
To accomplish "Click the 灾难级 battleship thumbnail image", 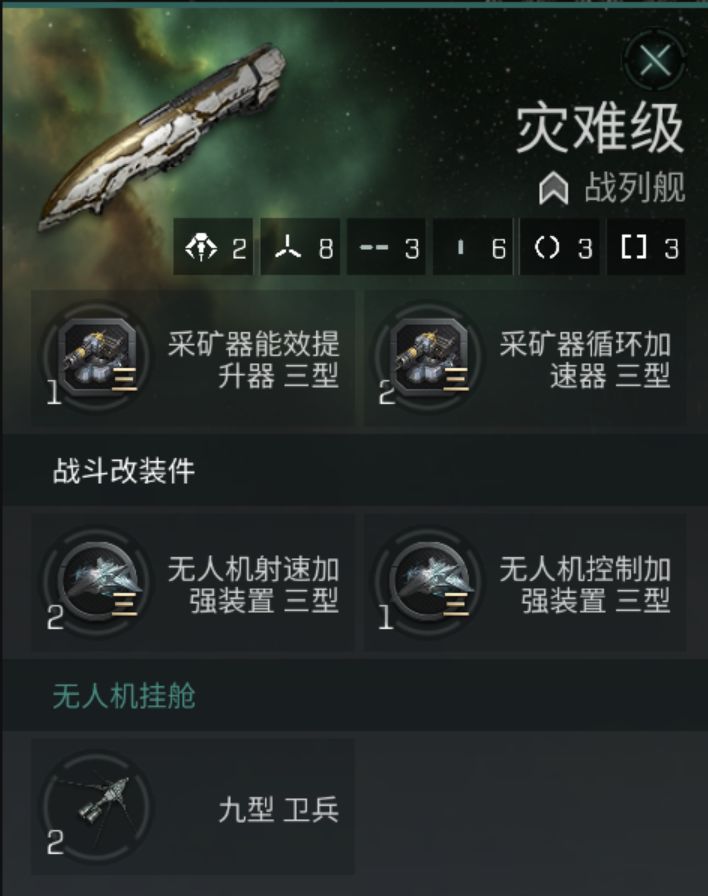I will [163, 137].
